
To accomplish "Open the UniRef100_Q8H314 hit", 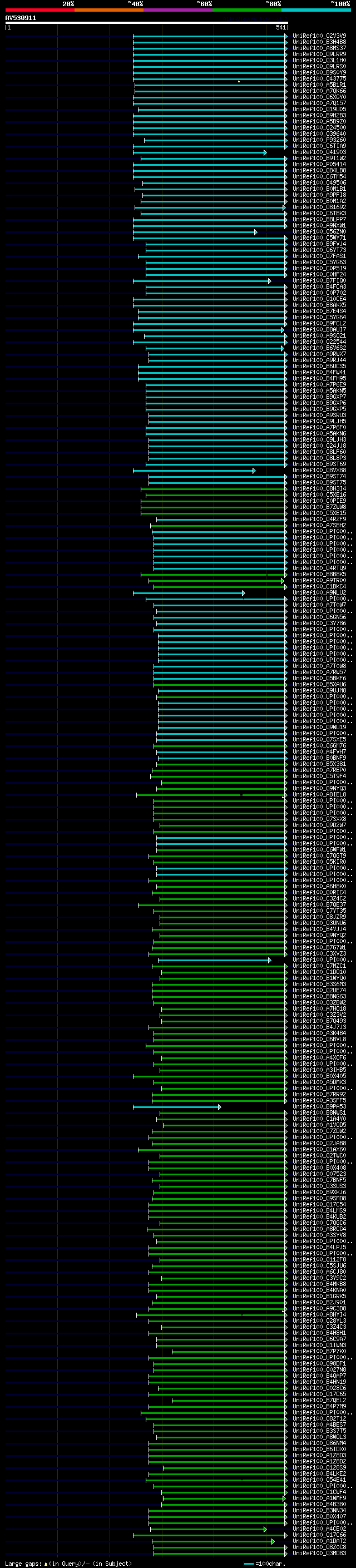I will click(319, 489).
